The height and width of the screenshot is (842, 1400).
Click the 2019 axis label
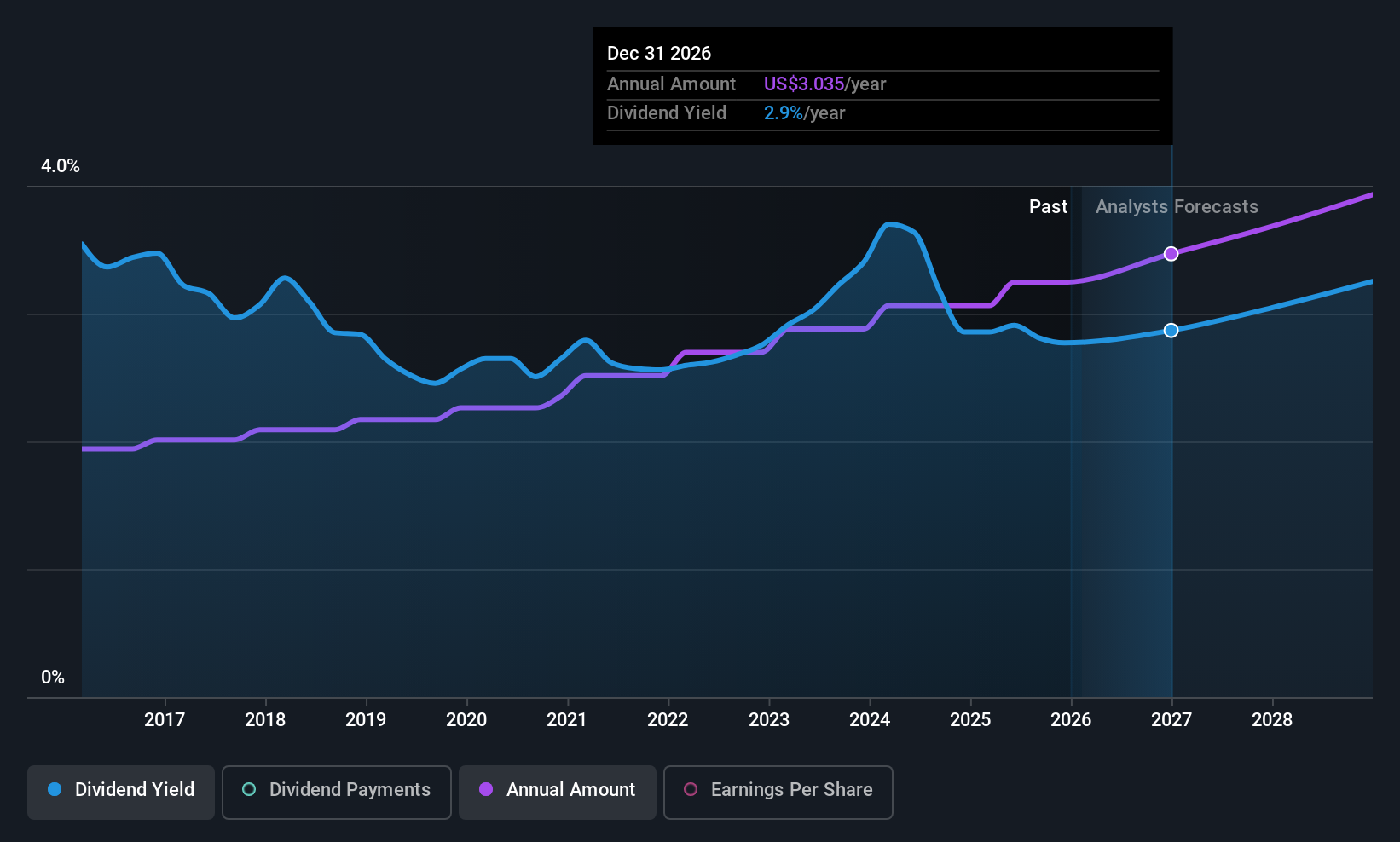(x=366, y=720)
